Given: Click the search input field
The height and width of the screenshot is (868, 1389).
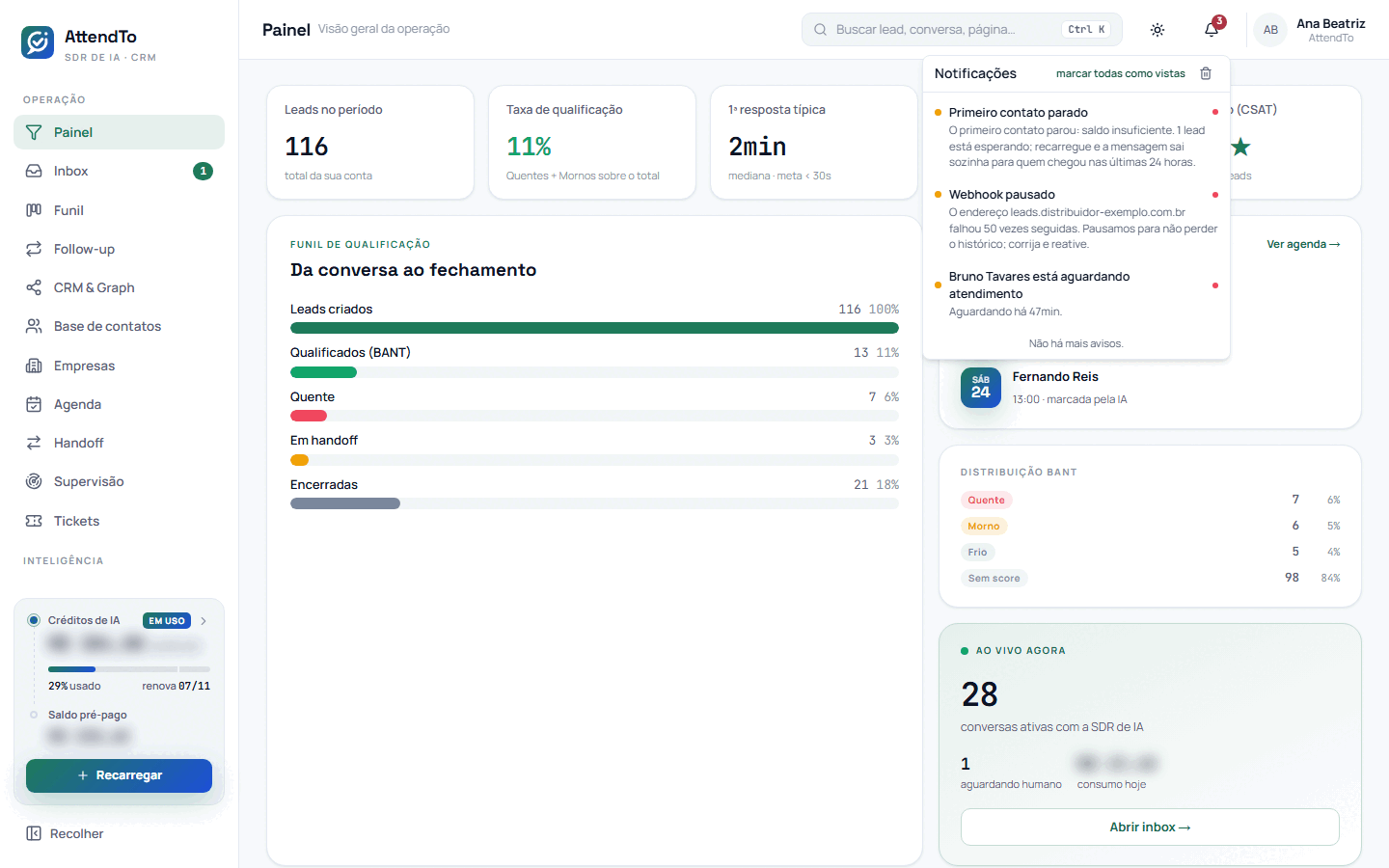Looking at the screenshot, I should click(x=962, y=30).
